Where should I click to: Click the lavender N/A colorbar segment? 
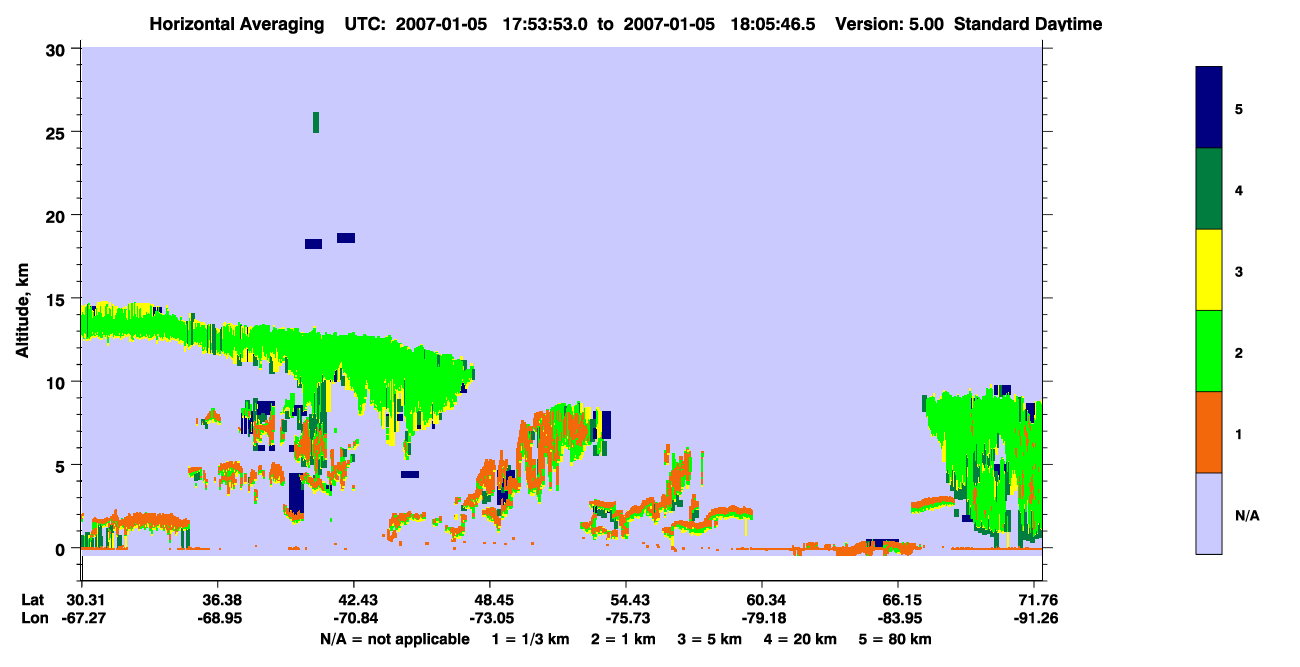tap(1209, 513)
